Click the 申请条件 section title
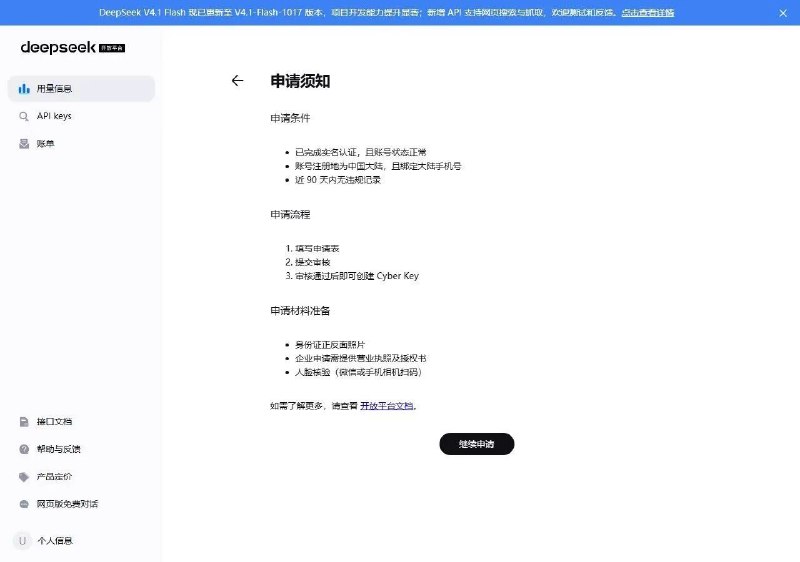The height and width of the screenshot is (562, 800). 290,118
